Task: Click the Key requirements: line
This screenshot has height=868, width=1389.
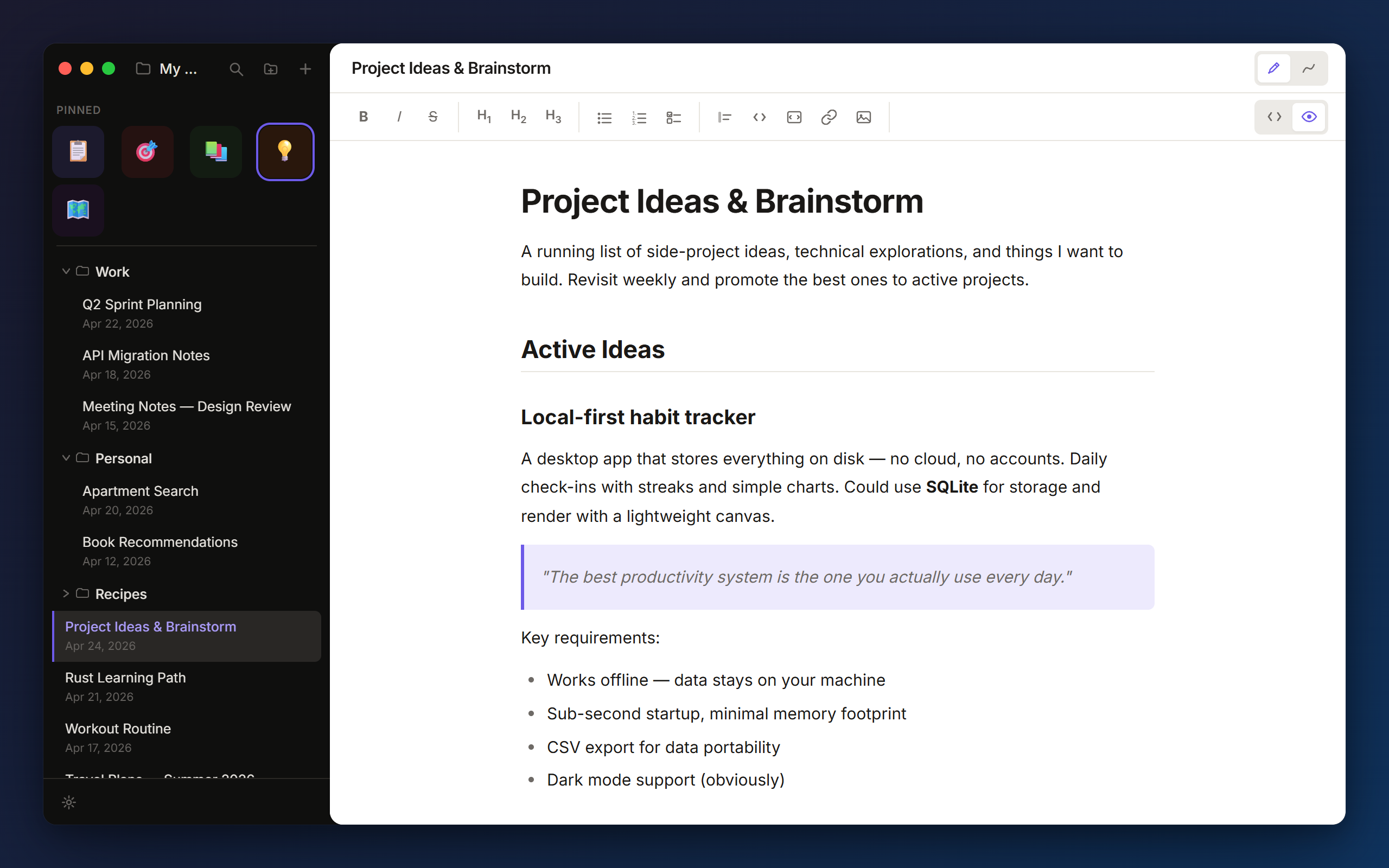Action: click(590, 638)
